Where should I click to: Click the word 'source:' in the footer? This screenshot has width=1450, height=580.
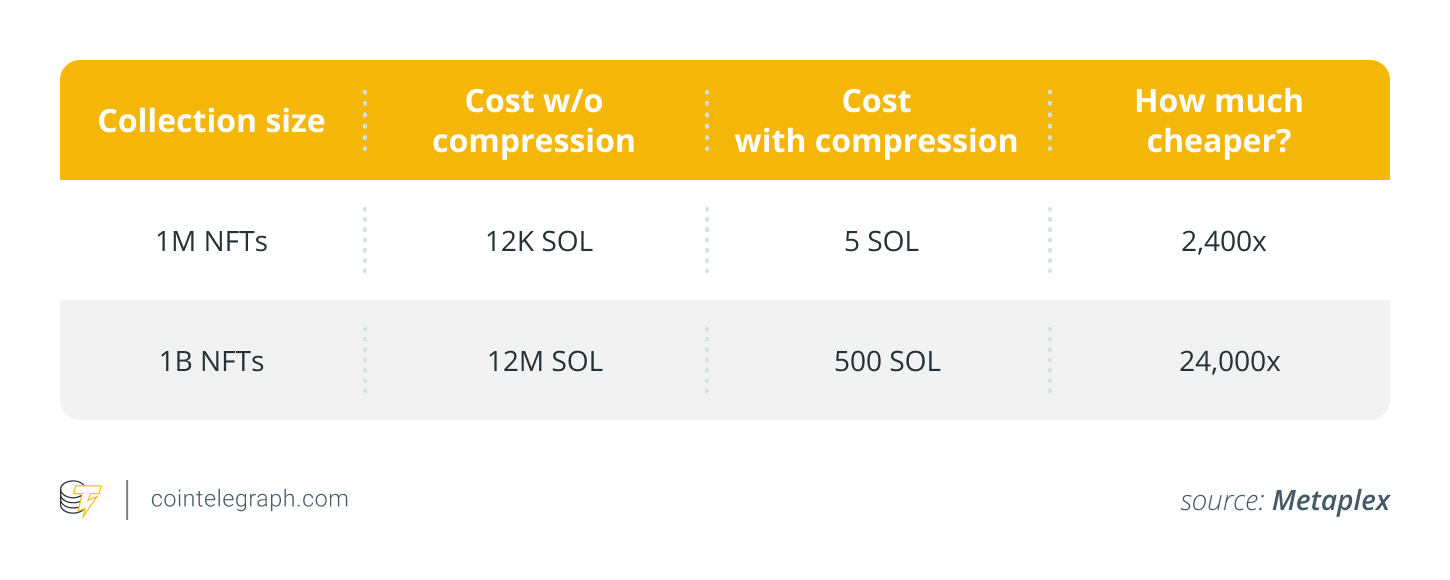(x=1220, y=500)
